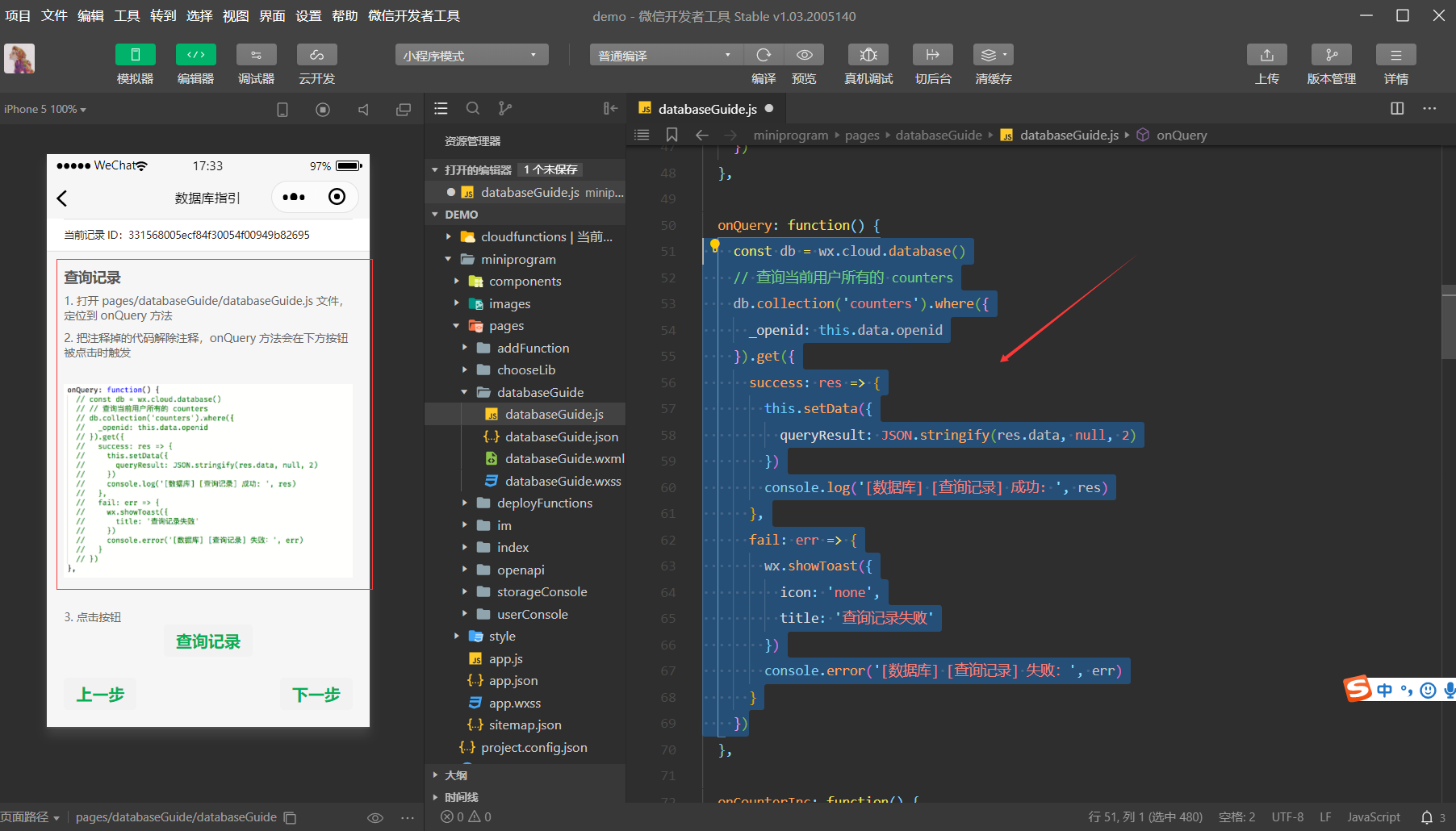The height and width of the screenshot is (831, 1456).
Task: Select the databaseGuide.js editor tab
Action: click(706, 109)
